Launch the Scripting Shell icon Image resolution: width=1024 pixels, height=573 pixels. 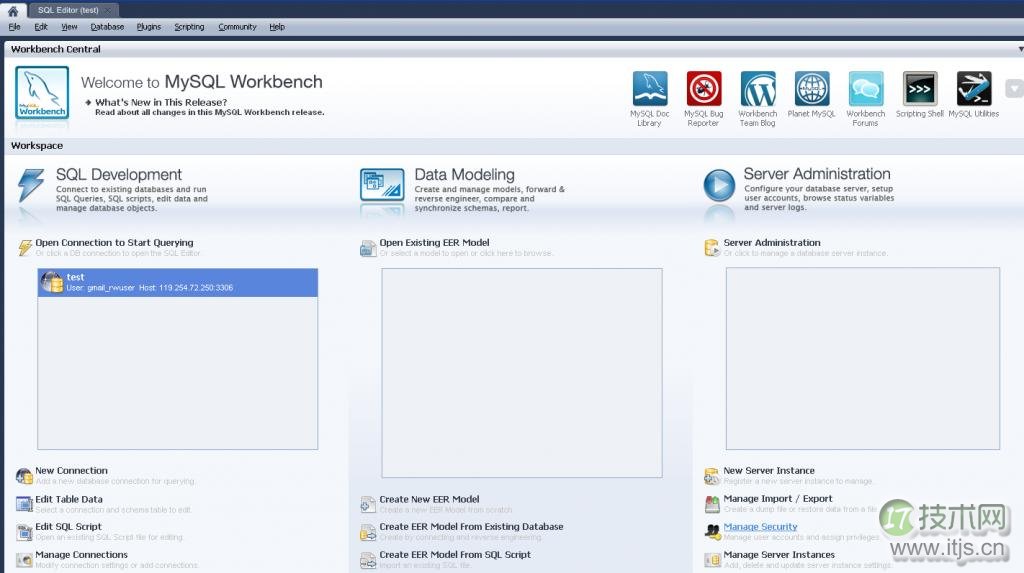(919, 90)
